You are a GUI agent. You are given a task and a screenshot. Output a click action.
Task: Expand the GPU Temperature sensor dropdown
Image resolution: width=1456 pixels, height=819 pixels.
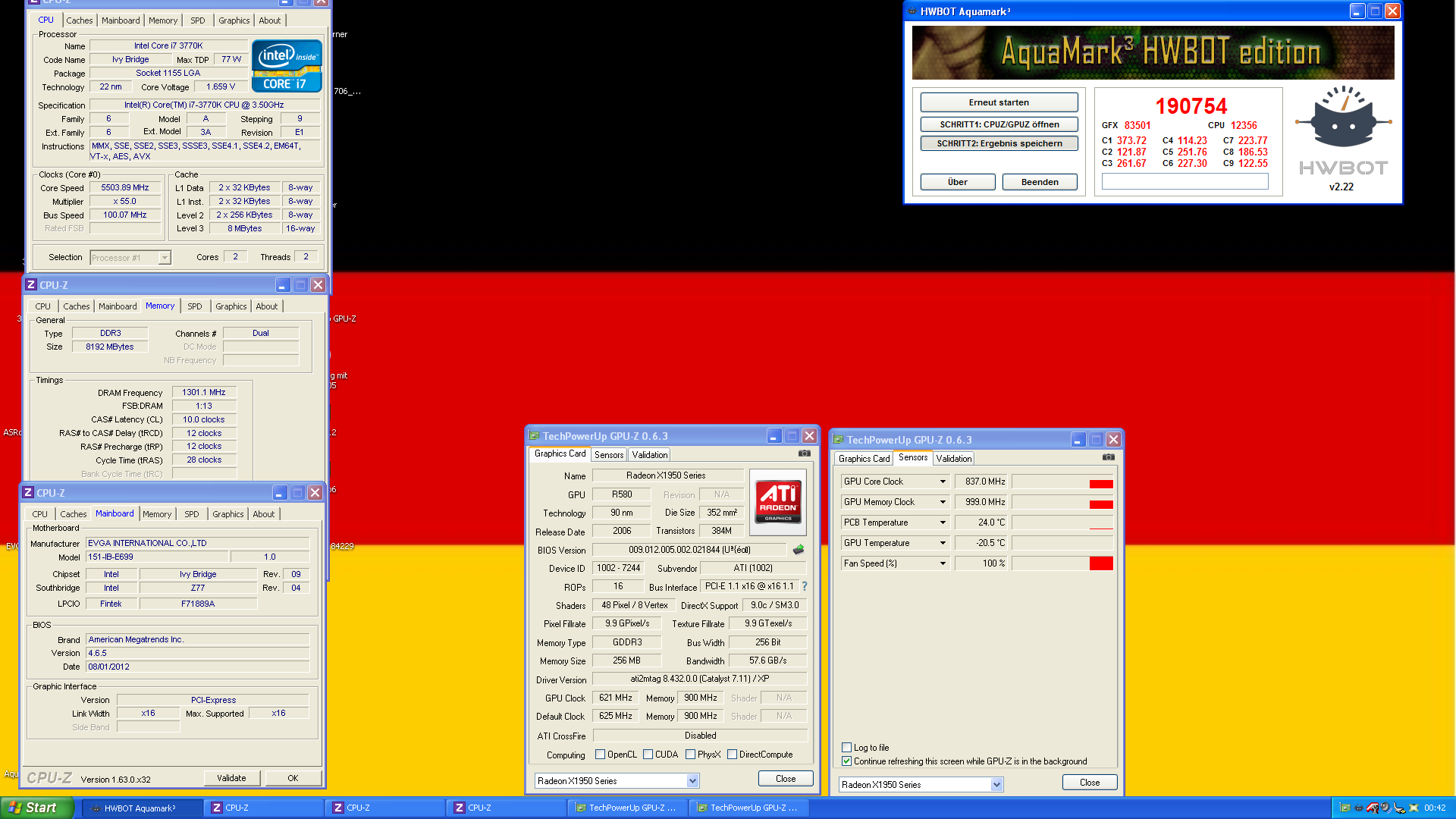point(943,543)
